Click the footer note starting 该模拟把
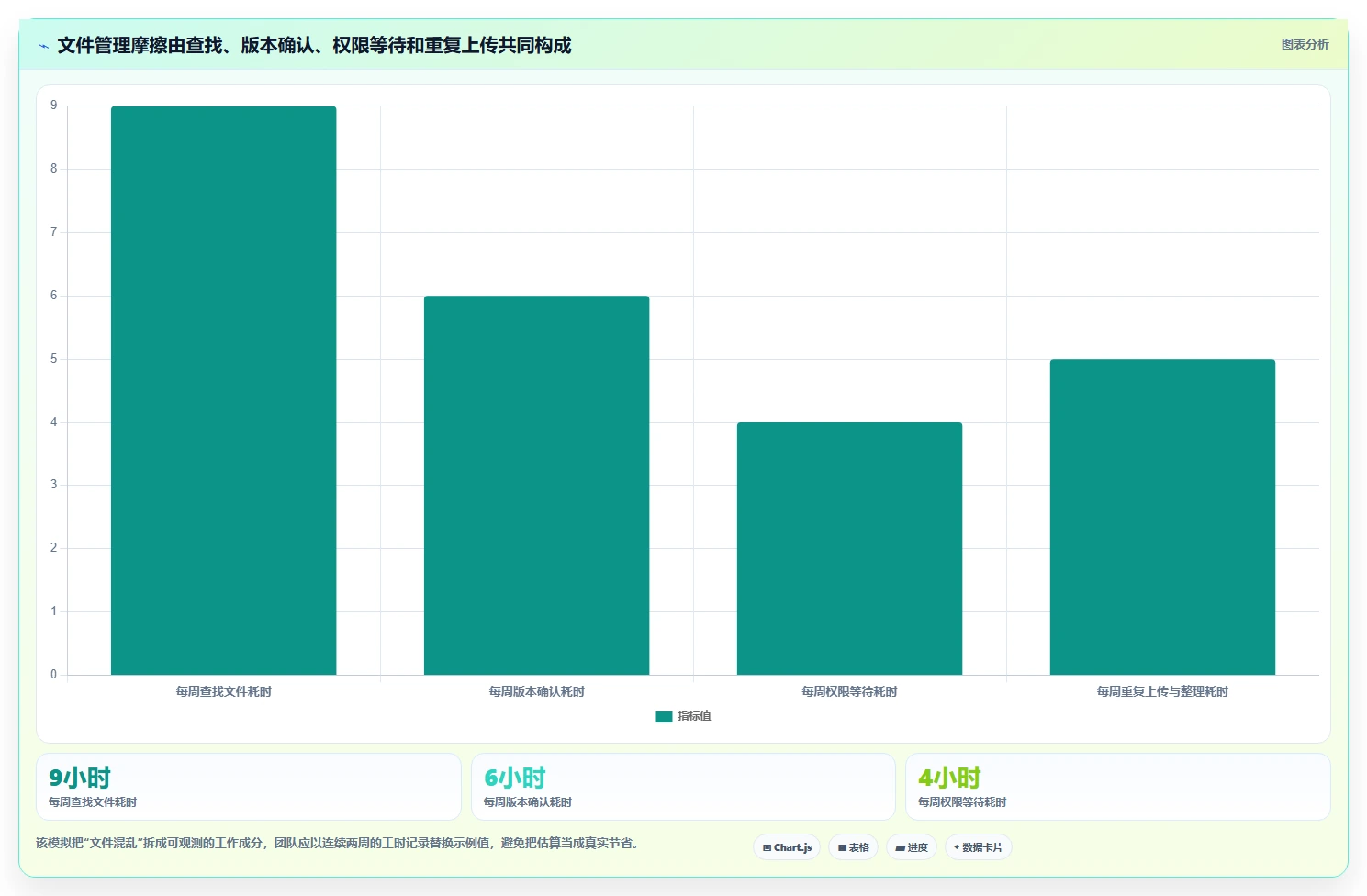This screenshot has height=896, width=1367. click(x=337, y=843)
